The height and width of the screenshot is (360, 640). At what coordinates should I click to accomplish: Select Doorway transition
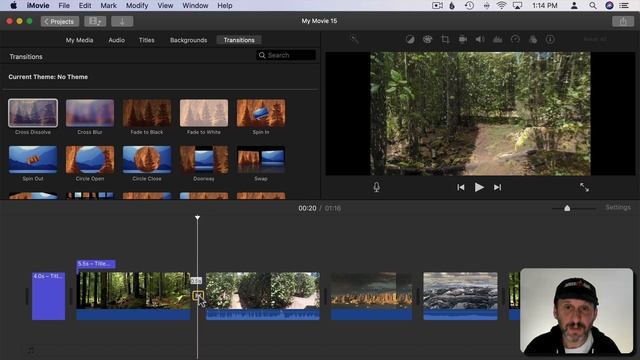pyautogui.click(x=204, y=160)
